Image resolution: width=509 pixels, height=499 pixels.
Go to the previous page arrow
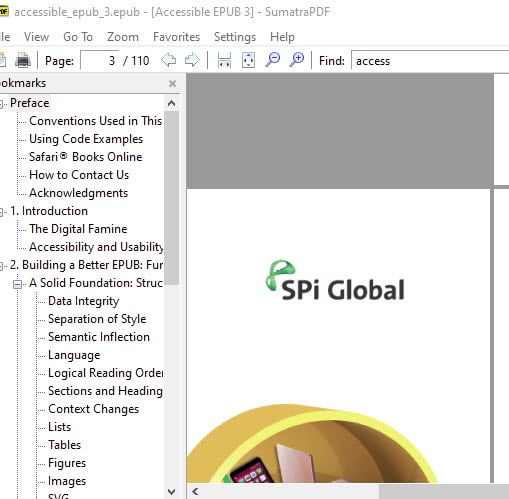pyautogui.click(x=169, y=60)
